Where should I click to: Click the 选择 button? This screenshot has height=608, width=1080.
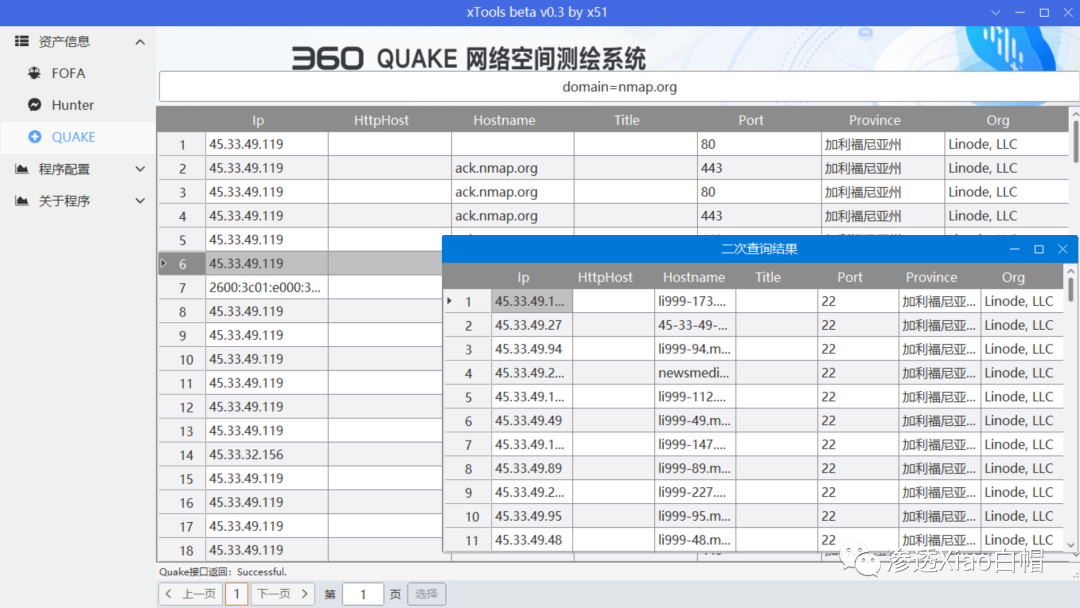[426, 594]
